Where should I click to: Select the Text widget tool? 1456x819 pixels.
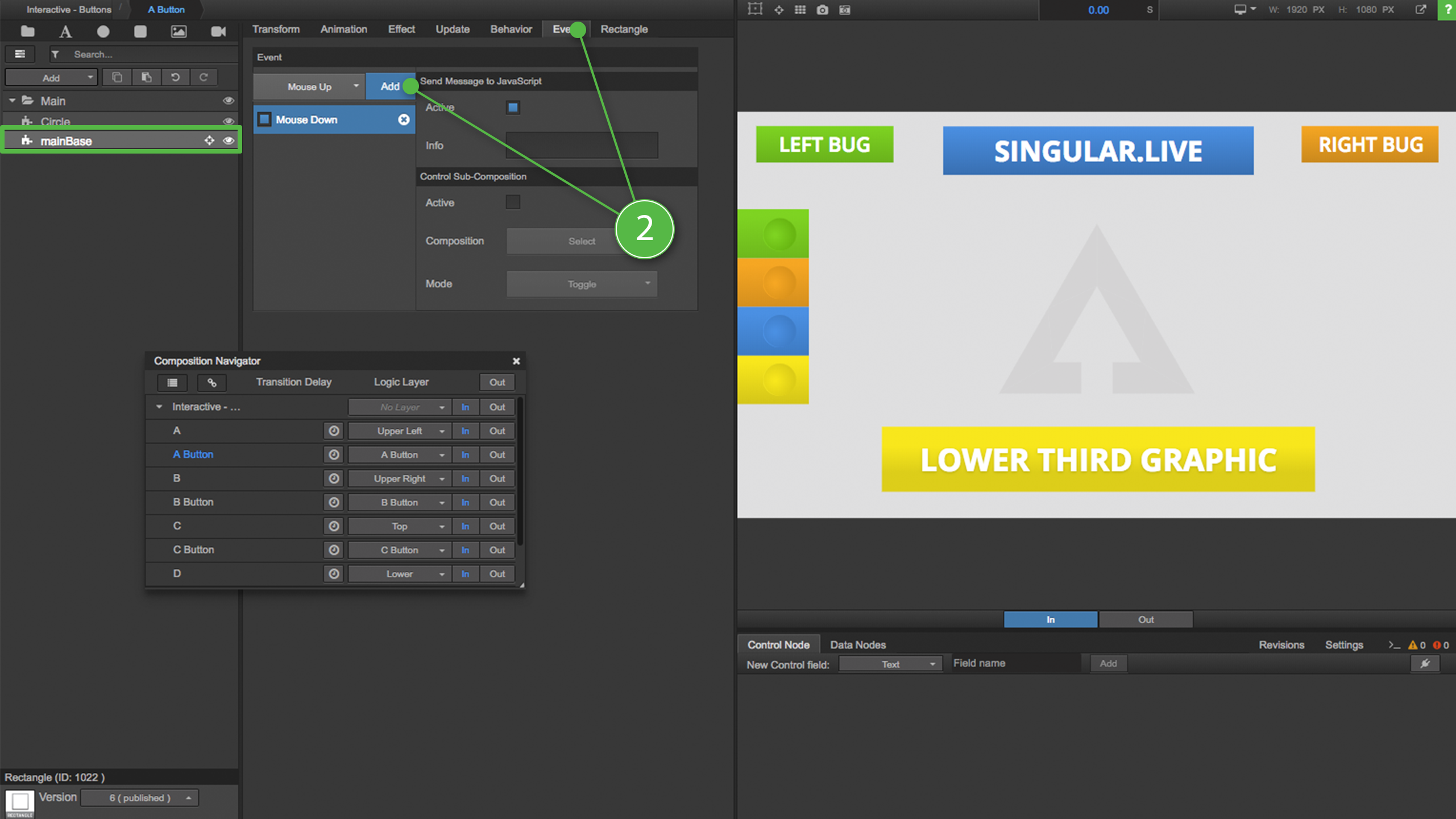tap(65, 31)
